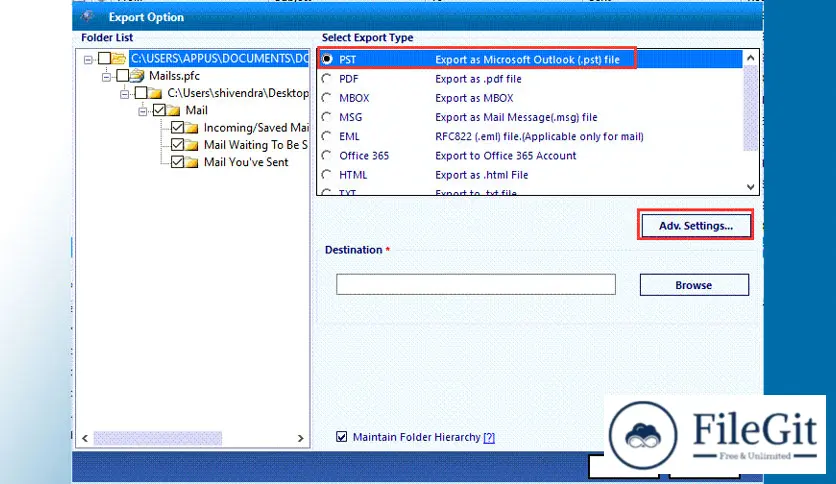Uncheck Incoming/Saved Mail folder checkbox
This screenshot has width=836, height=484.
click(x=178, y=127)
